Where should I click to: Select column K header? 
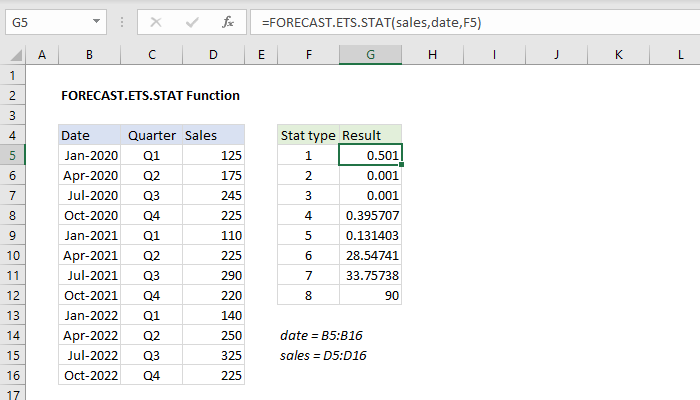click(618, 55)
